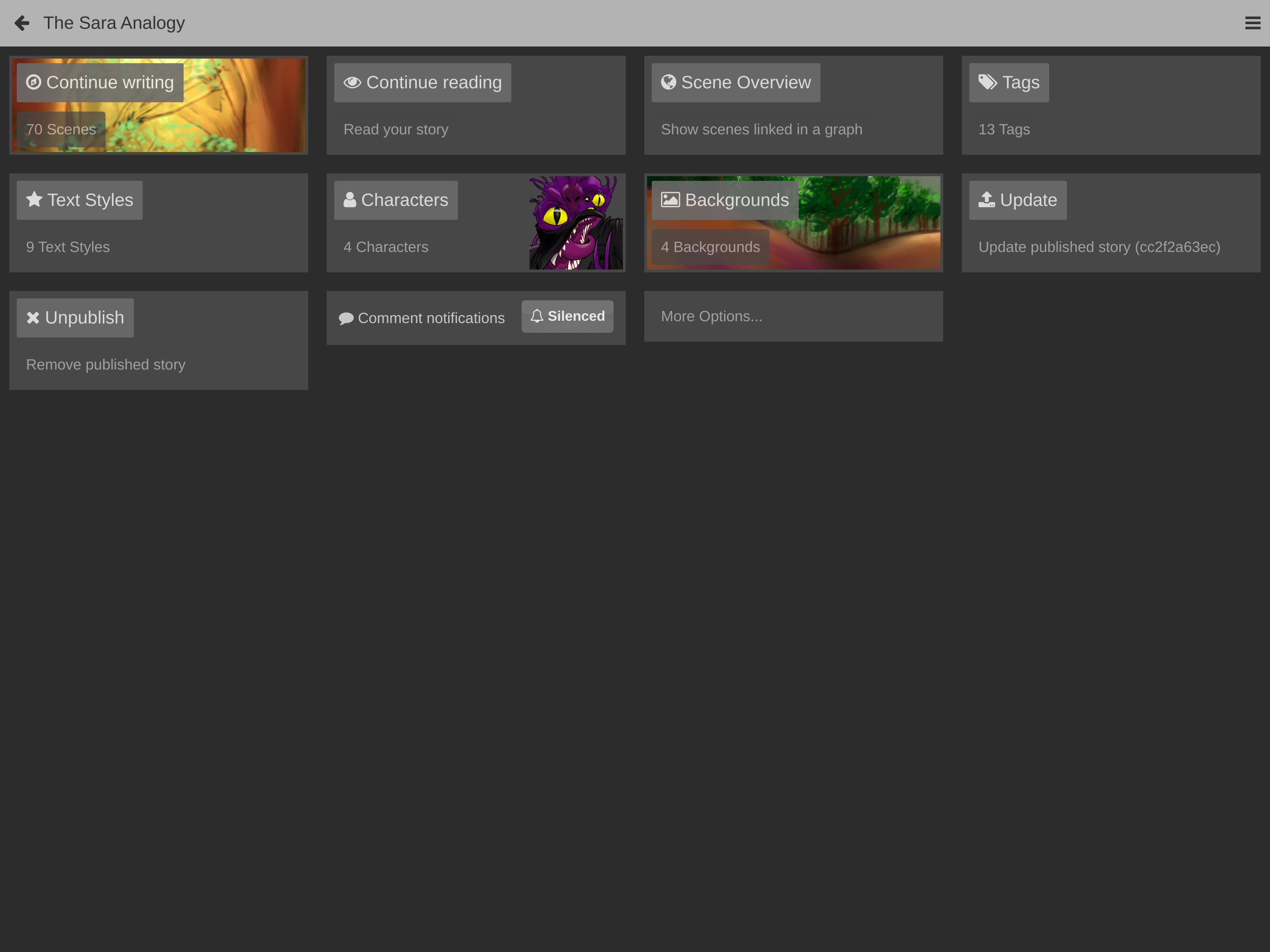Image resolution: width=1270 pixels, height=952 pixels.
Task: Click 'Remove published story' text
Action: click(x=106, y=364)
